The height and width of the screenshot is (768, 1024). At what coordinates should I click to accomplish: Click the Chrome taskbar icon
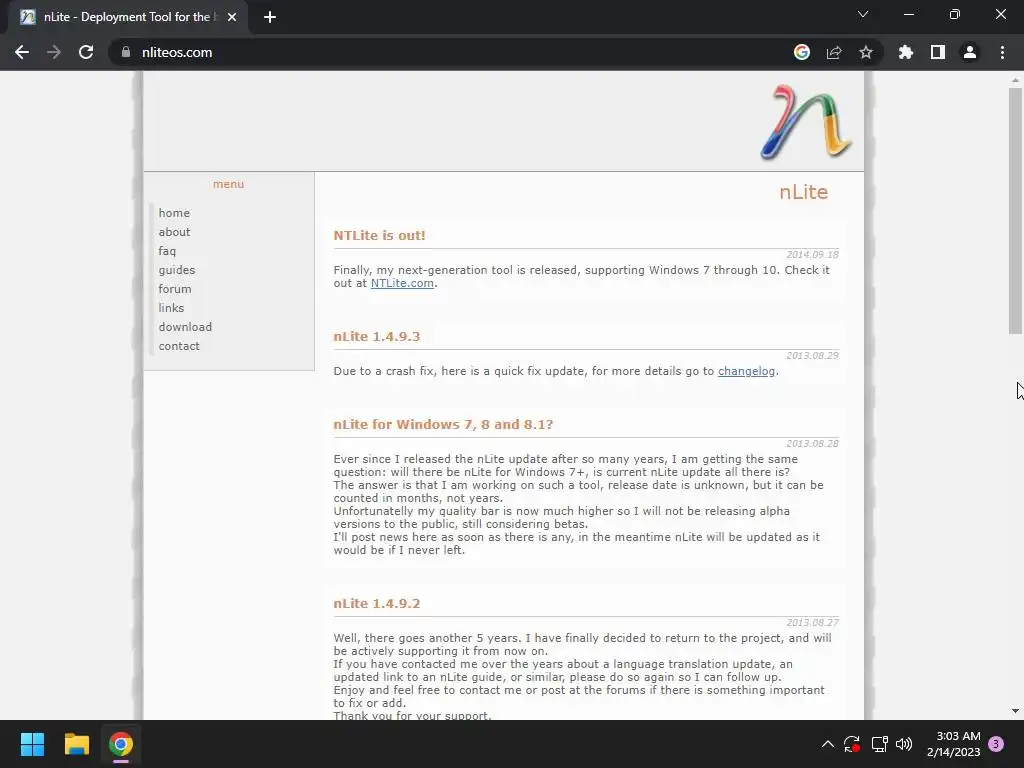click(121, 744)
